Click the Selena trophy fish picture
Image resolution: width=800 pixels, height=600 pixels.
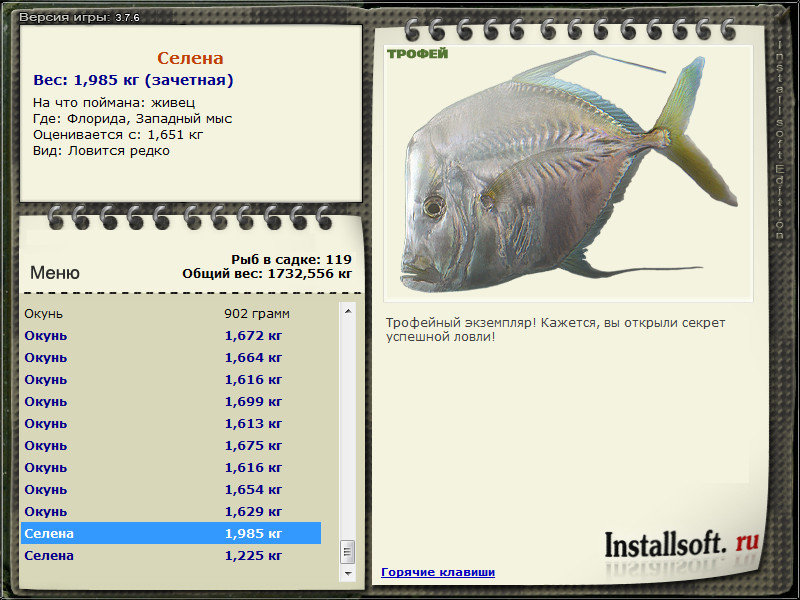click(568, 173)
